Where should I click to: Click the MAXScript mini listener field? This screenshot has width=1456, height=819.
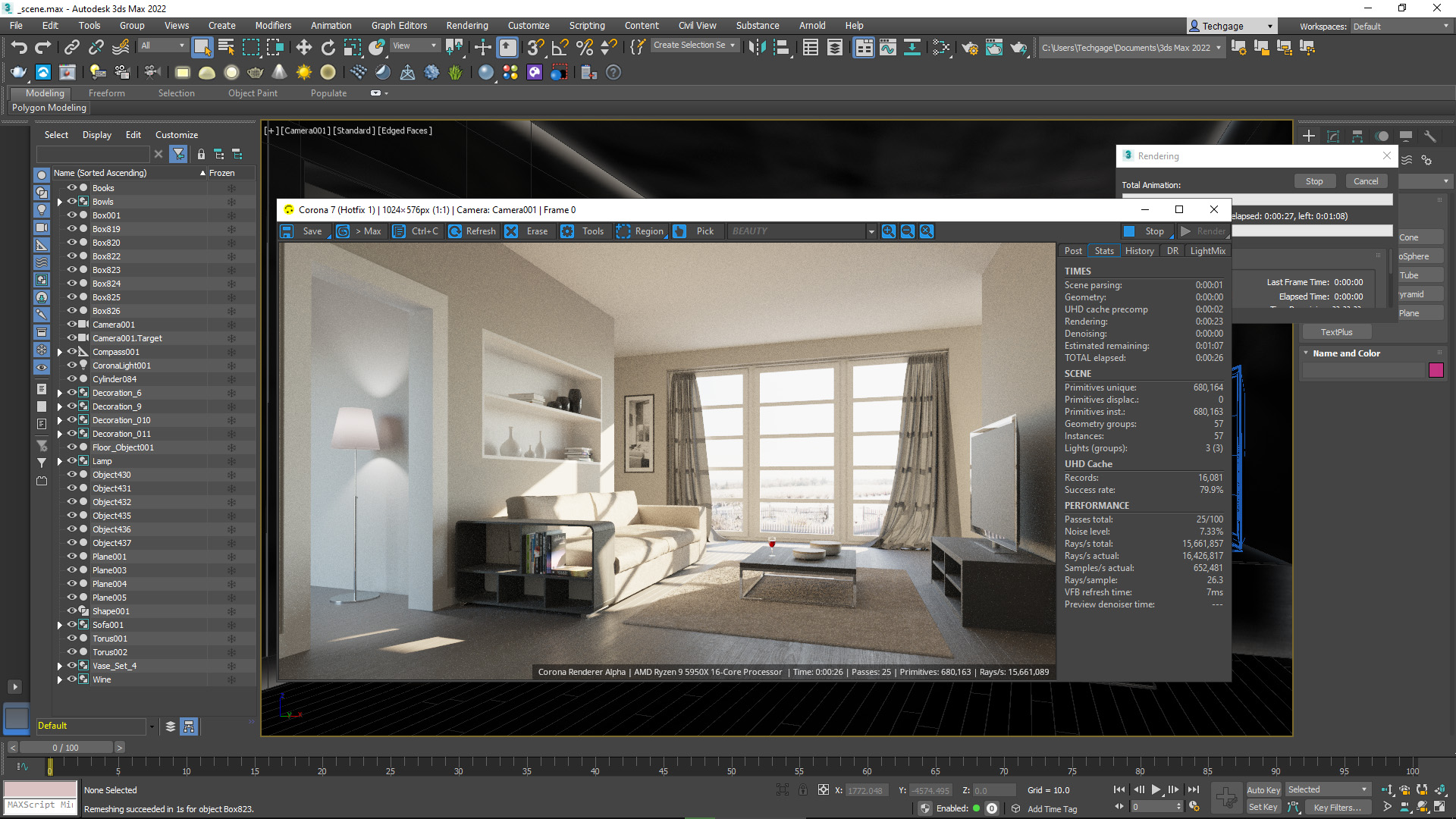(40, 805)
